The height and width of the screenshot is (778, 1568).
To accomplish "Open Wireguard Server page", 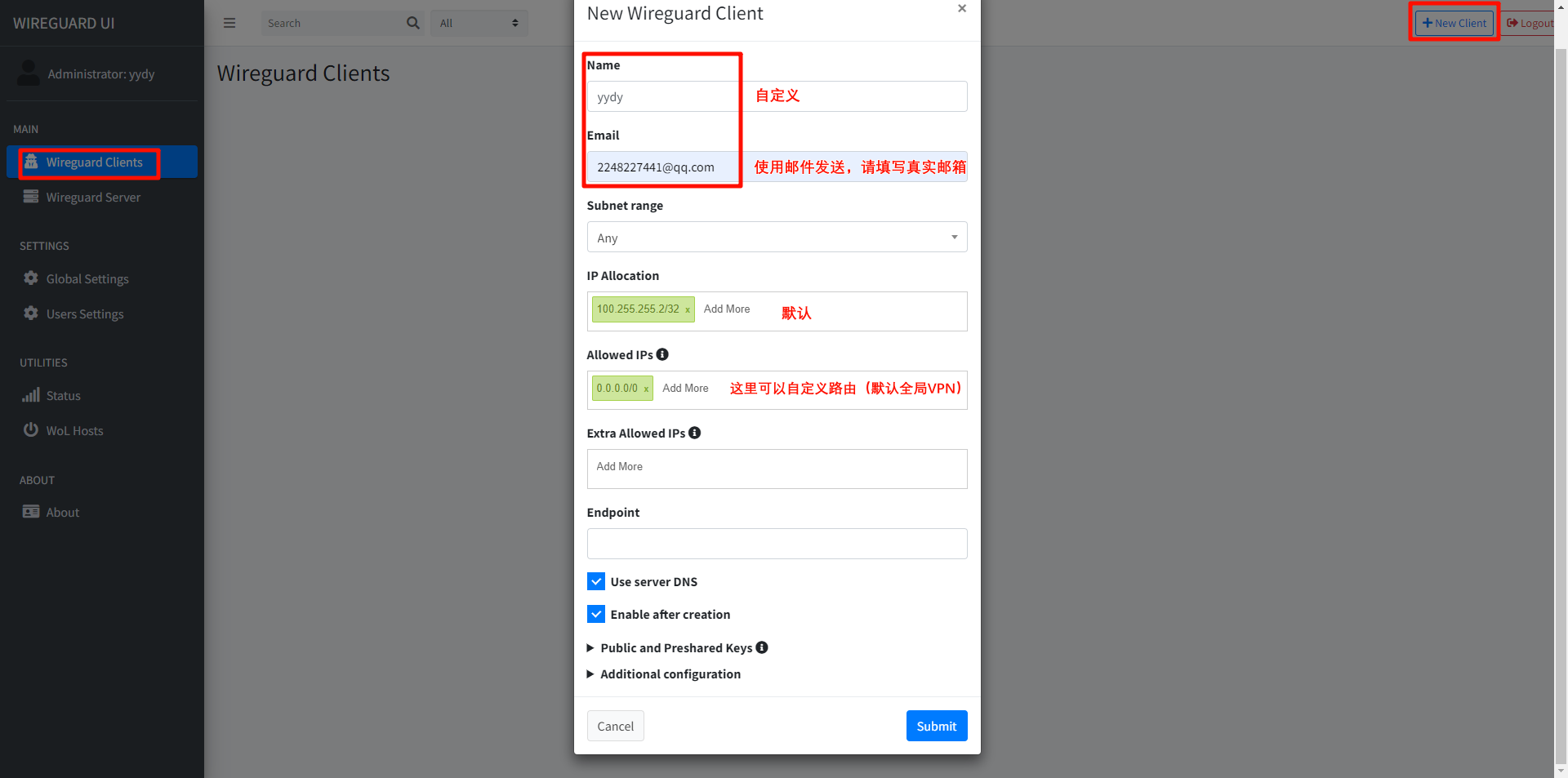I will 102,197.
